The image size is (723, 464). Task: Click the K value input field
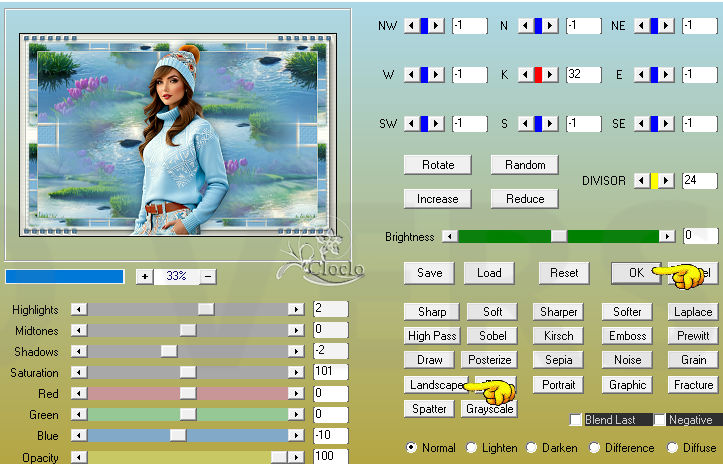[x=581, y=75]
